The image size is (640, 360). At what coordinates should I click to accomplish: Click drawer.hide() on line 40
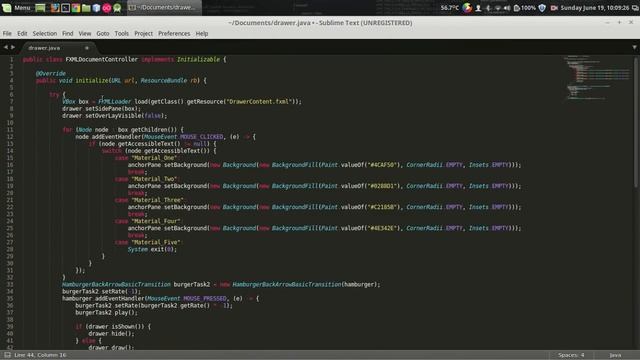(111, 333)
